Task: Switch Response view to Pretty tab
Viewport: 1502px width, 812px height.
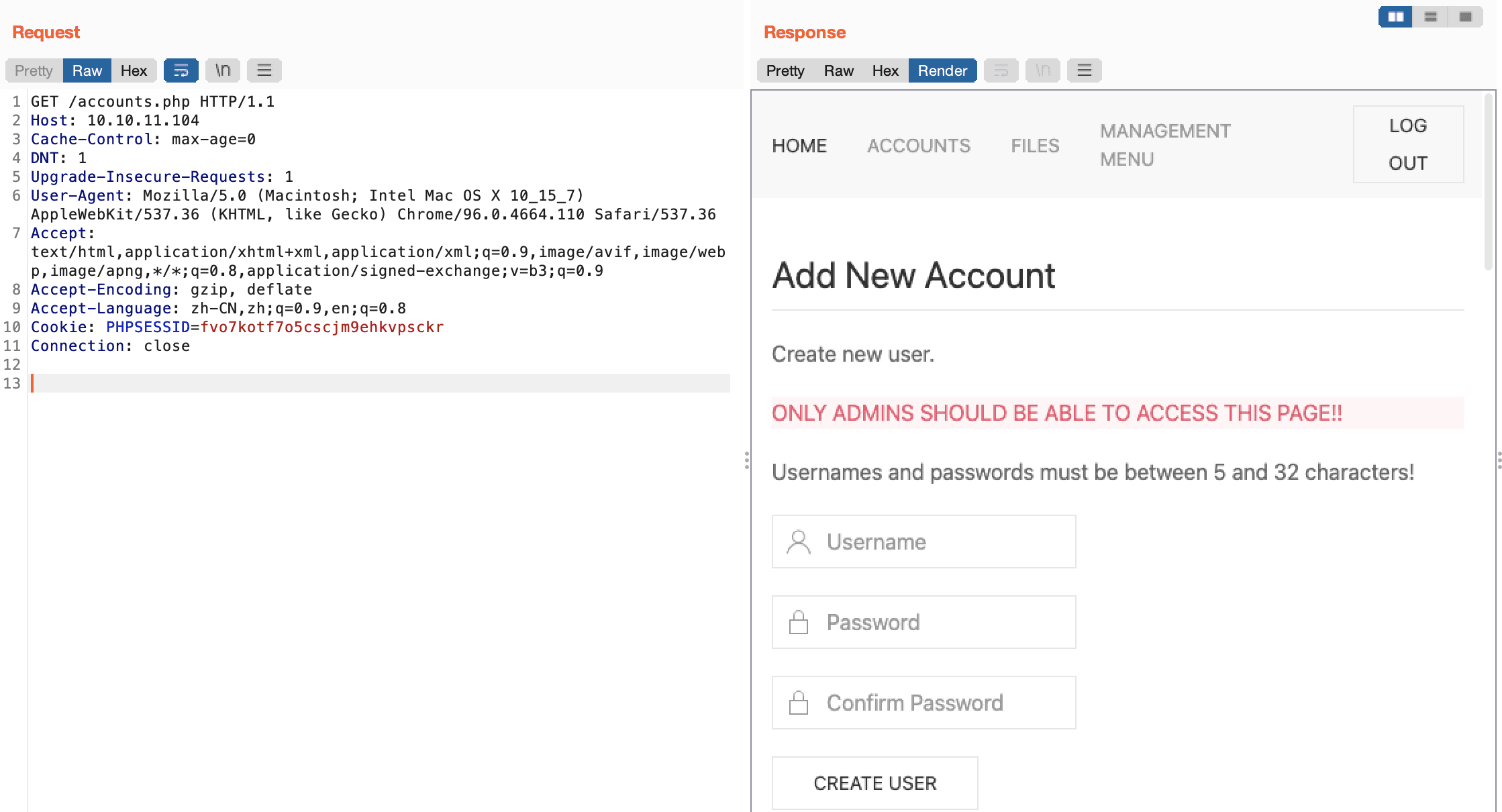Action: click(785, 70)
